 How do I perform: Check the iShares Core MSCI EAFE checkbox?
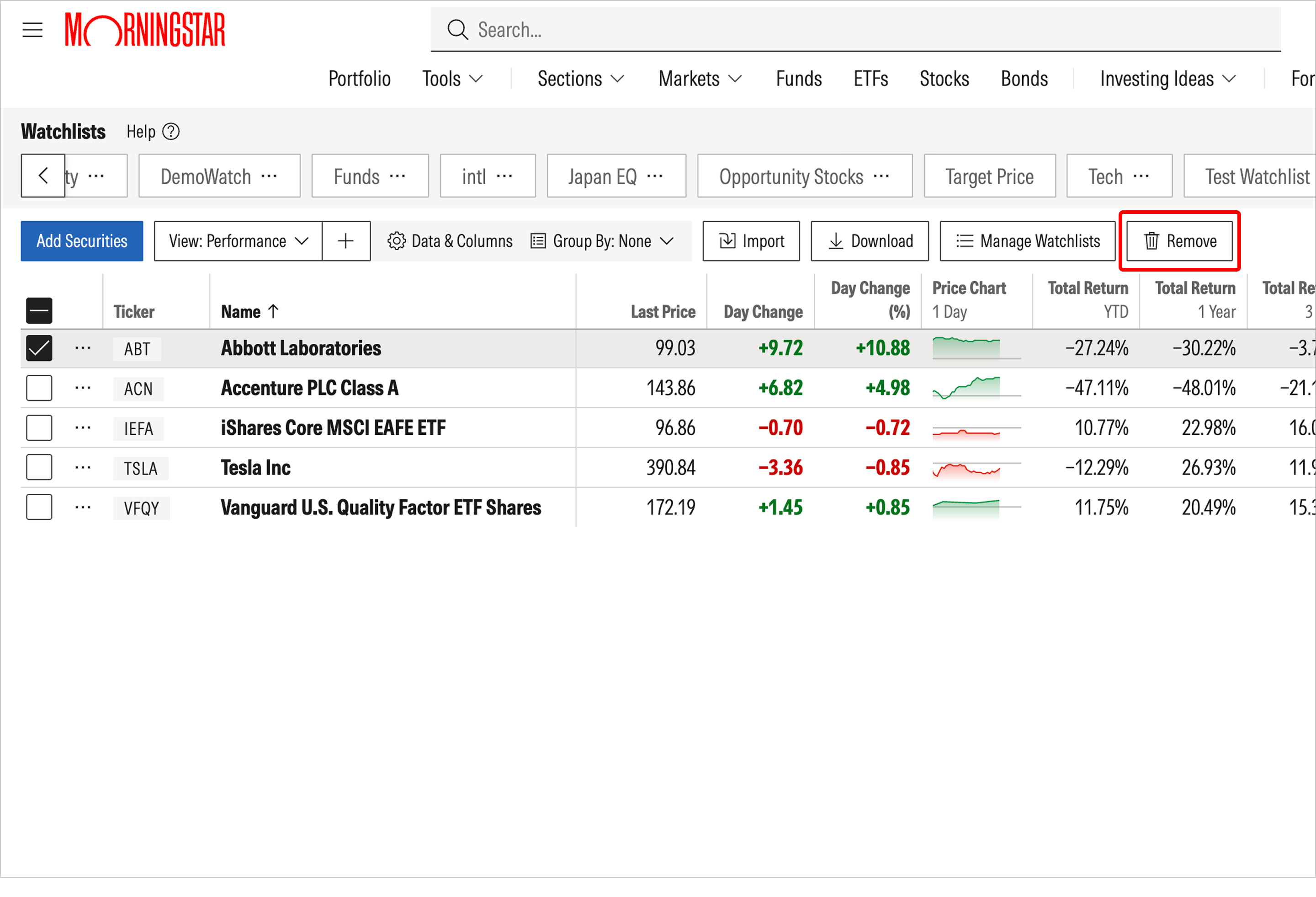click(x=39, y=428)
